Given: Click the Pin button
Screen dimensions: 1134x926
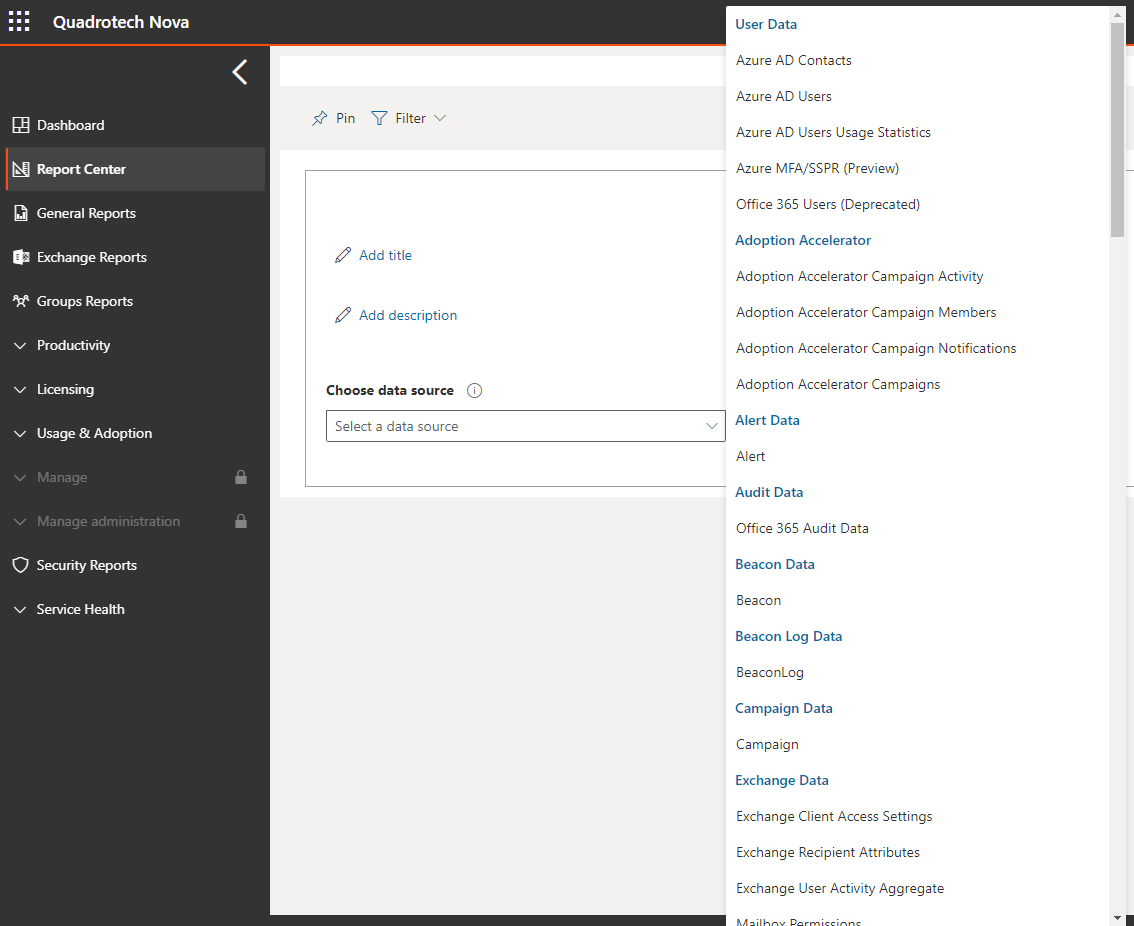Looking at the screenshot, I should click(333, 118).
